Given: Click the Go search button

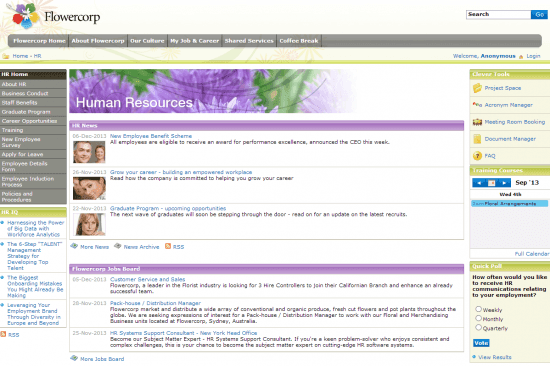Looking at the screenshot, I should [539, 14].
